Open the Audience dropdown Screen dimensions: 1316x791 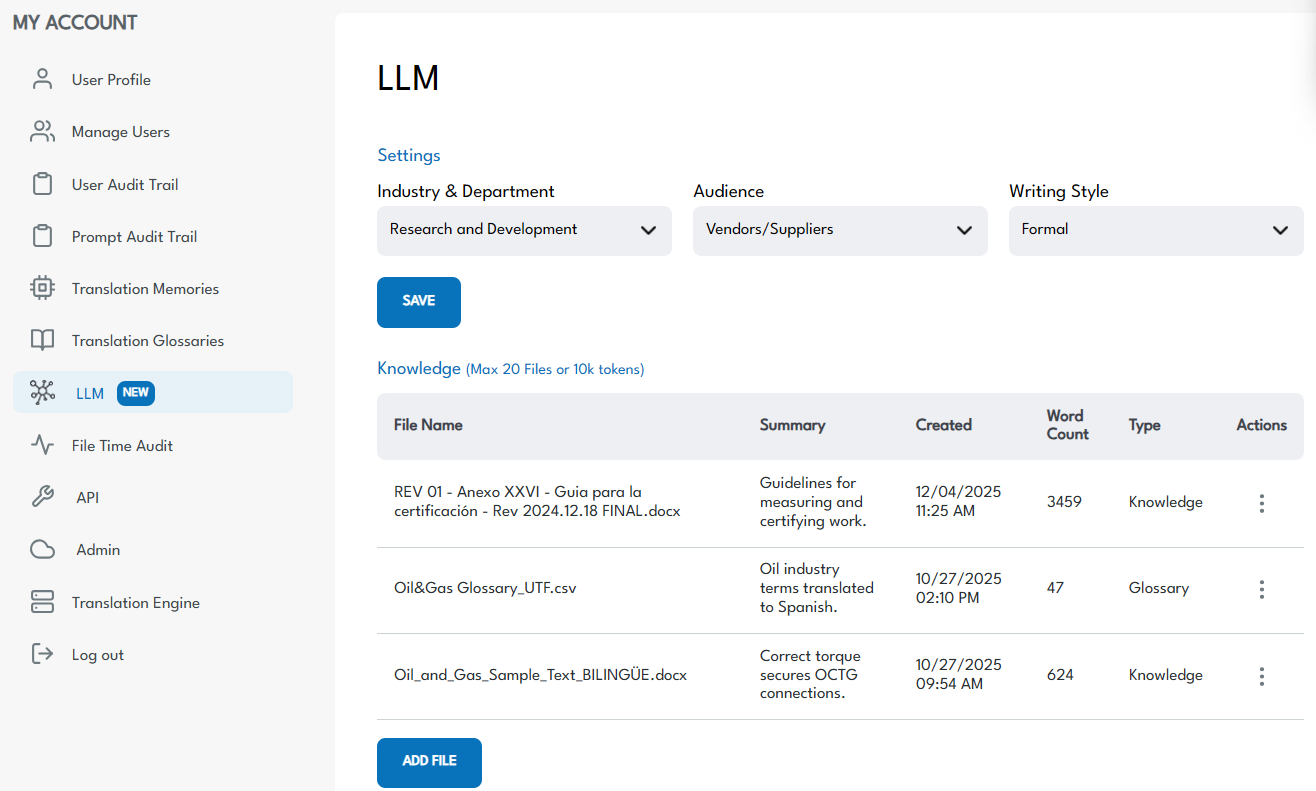pyautogui.click(x=839, y=230)
